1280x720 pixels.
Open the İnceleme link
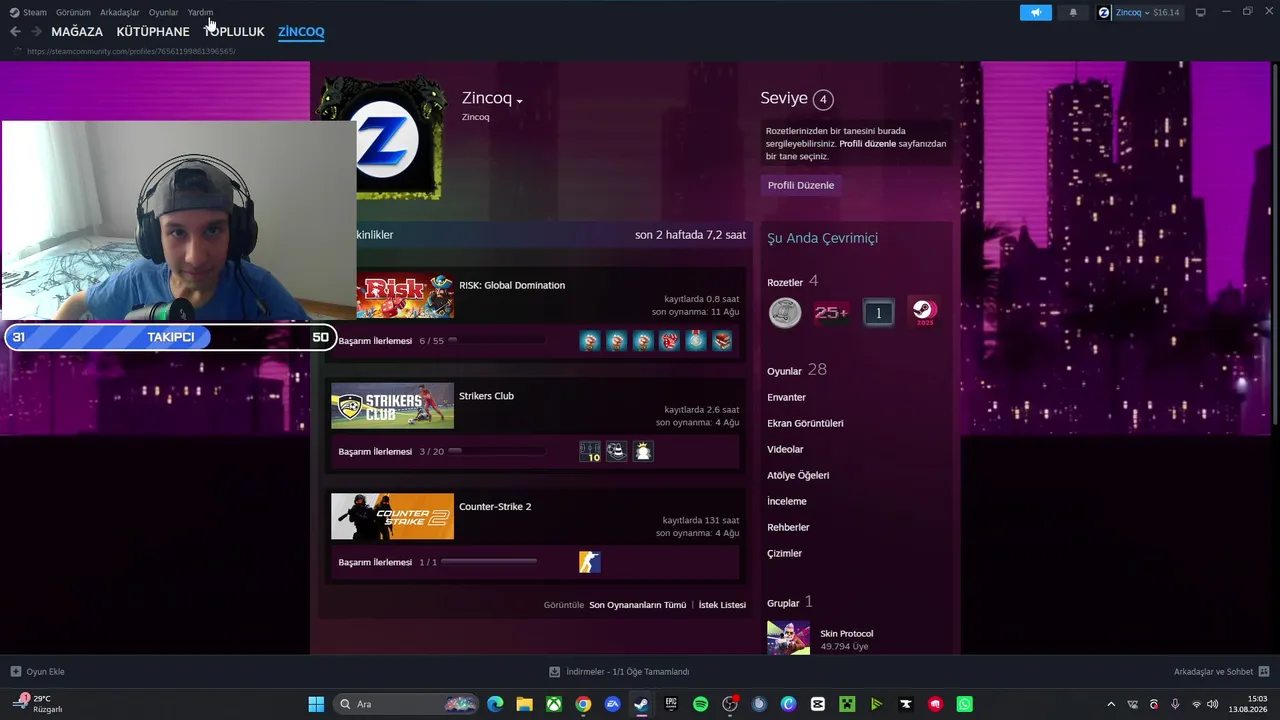[x=787, y=501]
